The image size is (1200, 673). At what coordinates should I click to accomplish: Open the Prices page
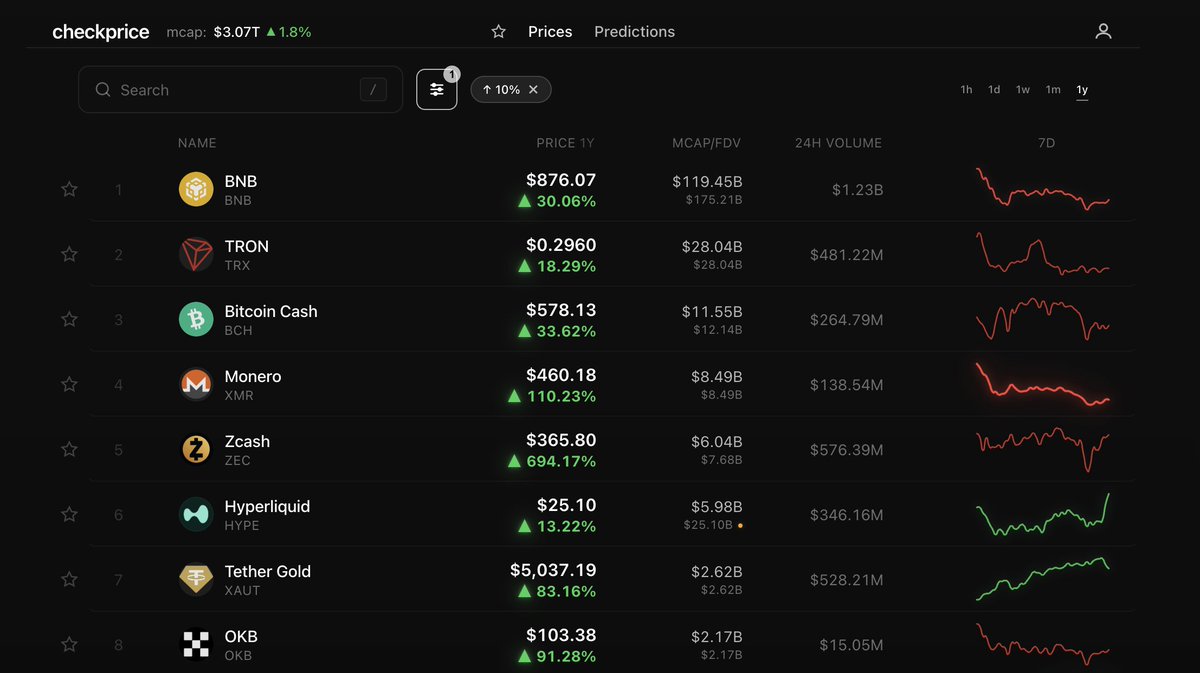point(550,31)
